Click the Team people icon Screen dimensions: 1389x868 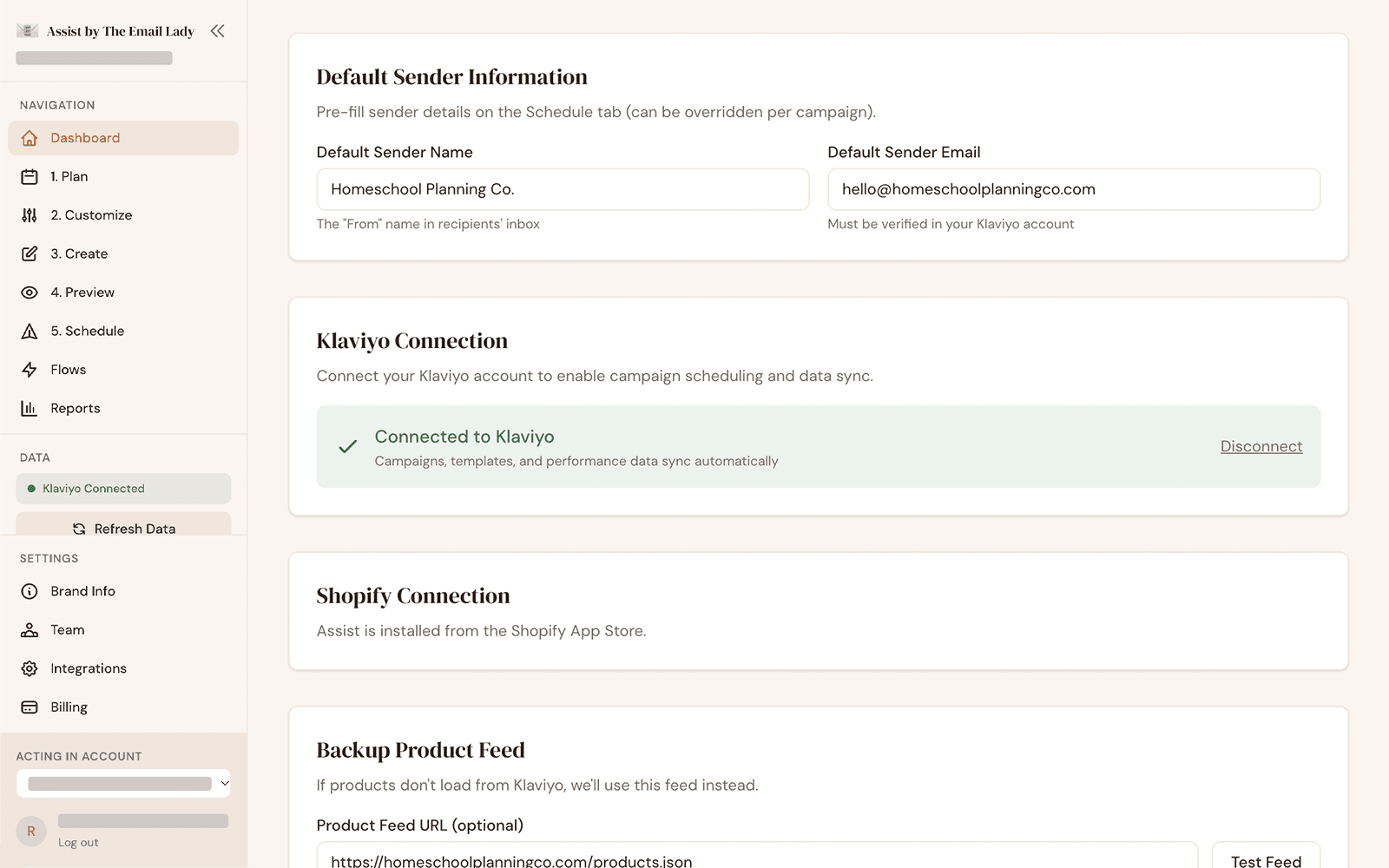coord(30,630)
